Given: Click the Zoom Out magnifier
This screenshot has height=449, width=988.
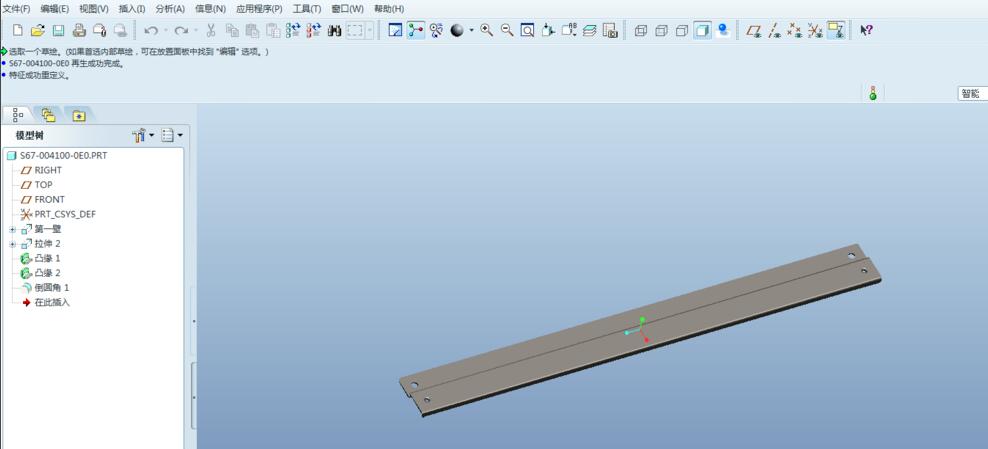Looking at the screenshot, I should (507, 30).
